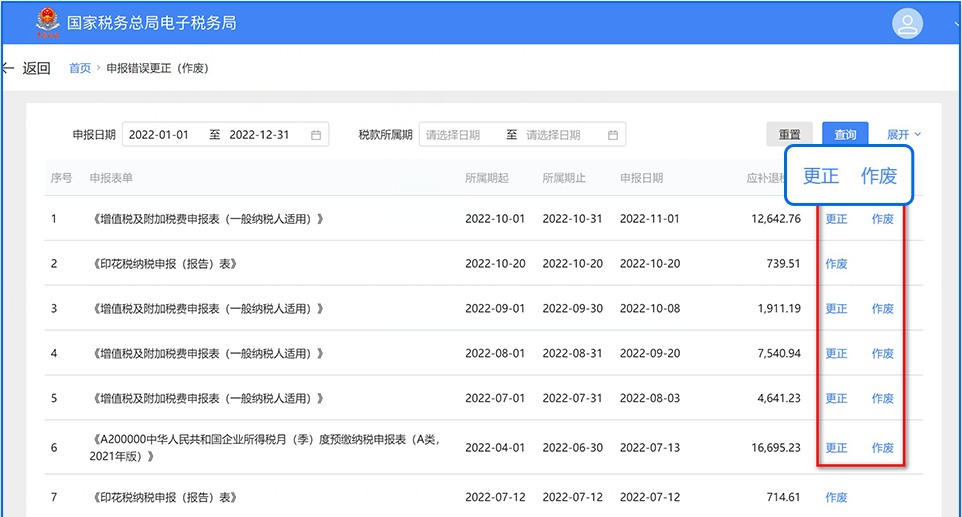
Task: Open calendar icon in tax period range
Action: [x=613, y=135]
